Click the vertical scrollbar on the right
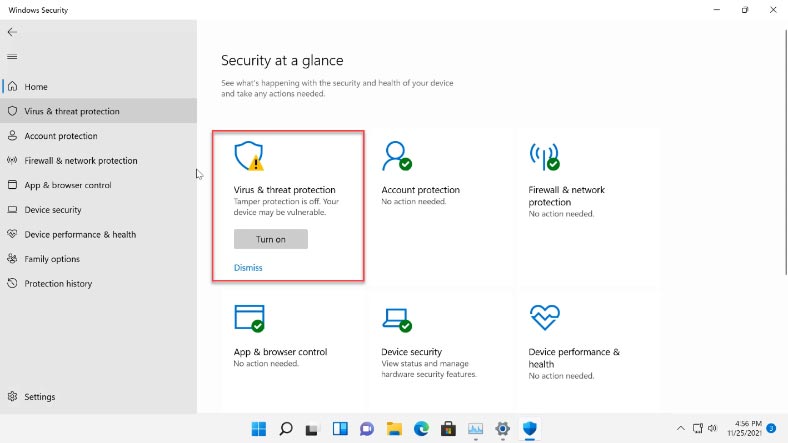Screen dimensions: 788x443 786,152
